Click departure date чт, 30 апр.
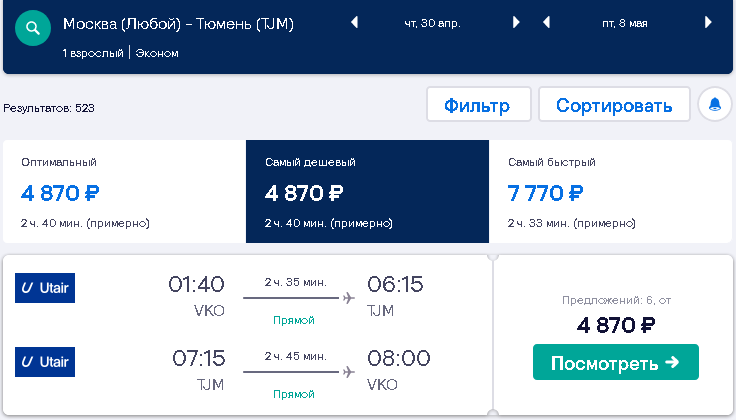Viewport: 736px width, 420px height. (x=432, y=23)
